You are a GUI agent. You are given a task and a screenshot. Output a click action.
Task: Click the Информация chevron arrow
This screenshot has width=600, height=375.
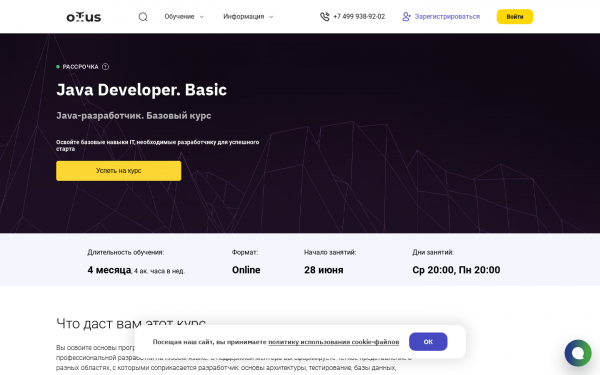(271, 17)
